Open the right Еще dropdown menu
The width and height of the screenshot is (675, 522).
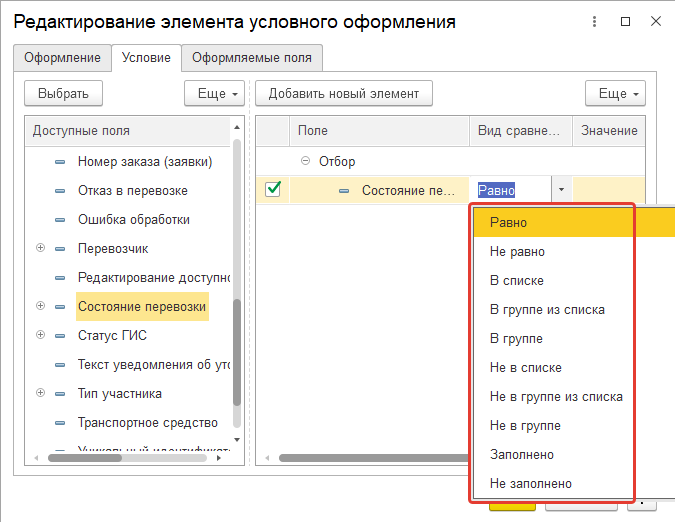coord(615,93)
